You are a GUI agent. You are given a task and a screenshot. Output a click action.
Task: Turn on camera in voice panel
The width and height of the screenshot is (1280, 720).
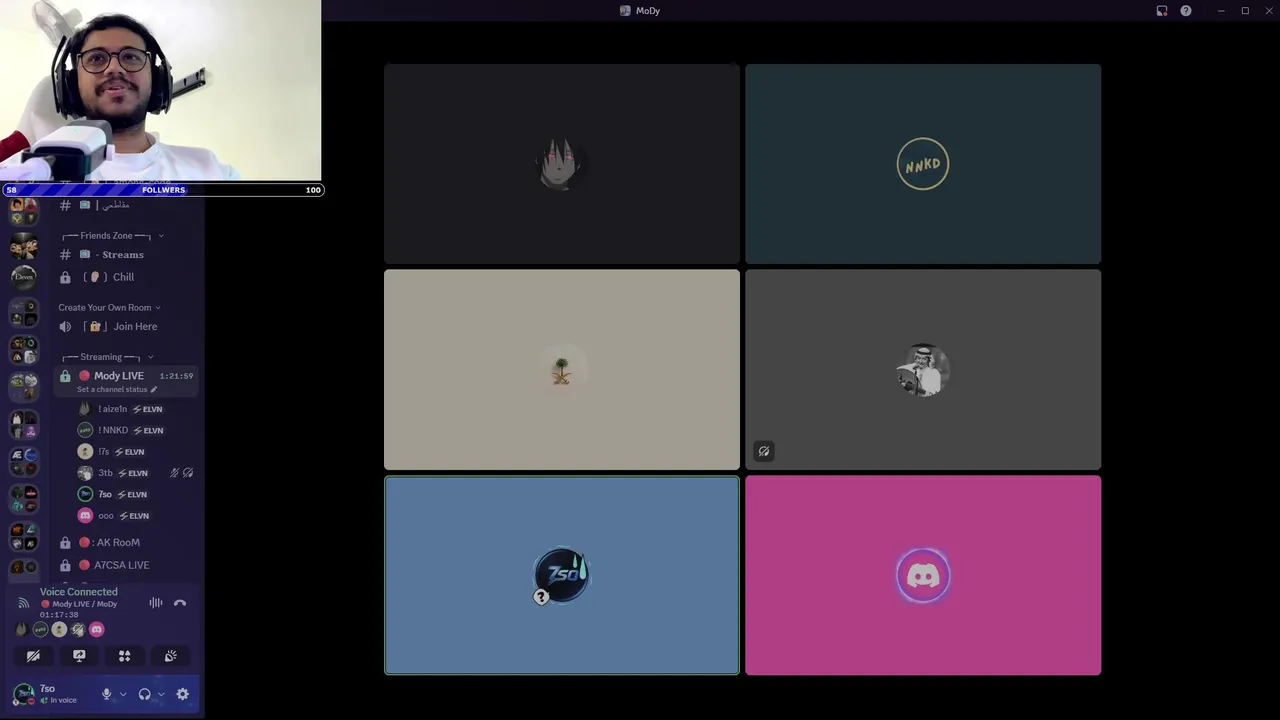(33, 656)
